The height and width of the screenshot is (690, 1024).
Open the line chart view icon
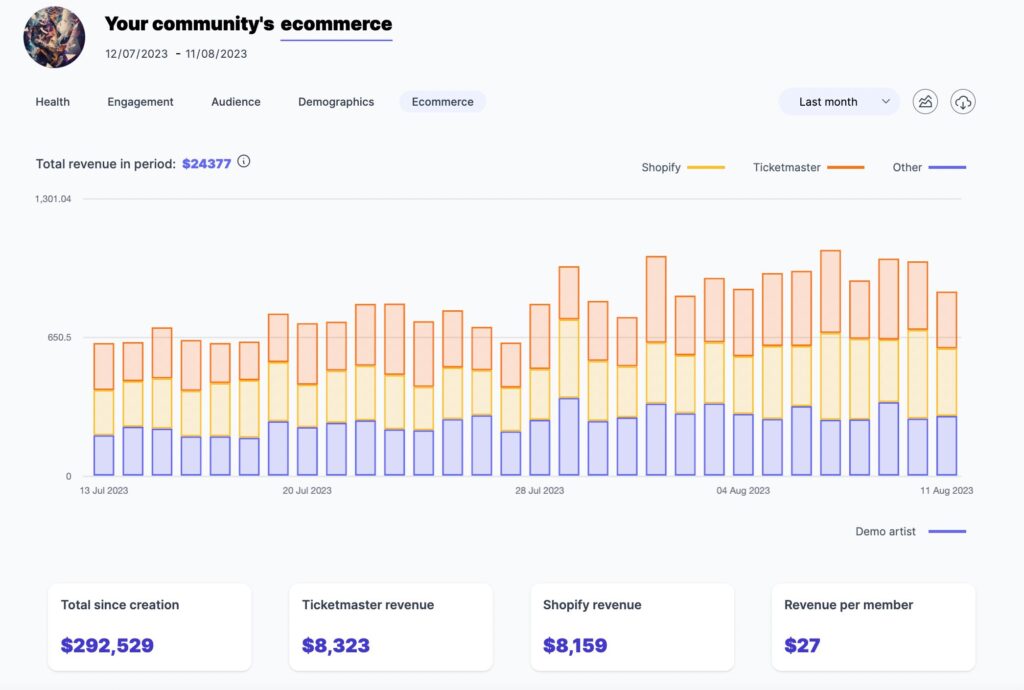[x=925, y=101]
